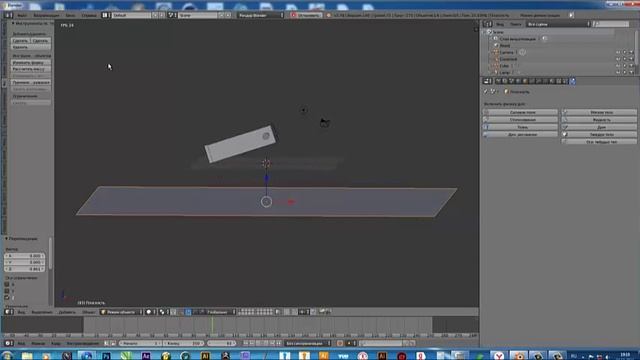Image resolution: width=640 pixels, height=360 pixels.
Task: Open the properties editor type icon
Action: (487, 81)
